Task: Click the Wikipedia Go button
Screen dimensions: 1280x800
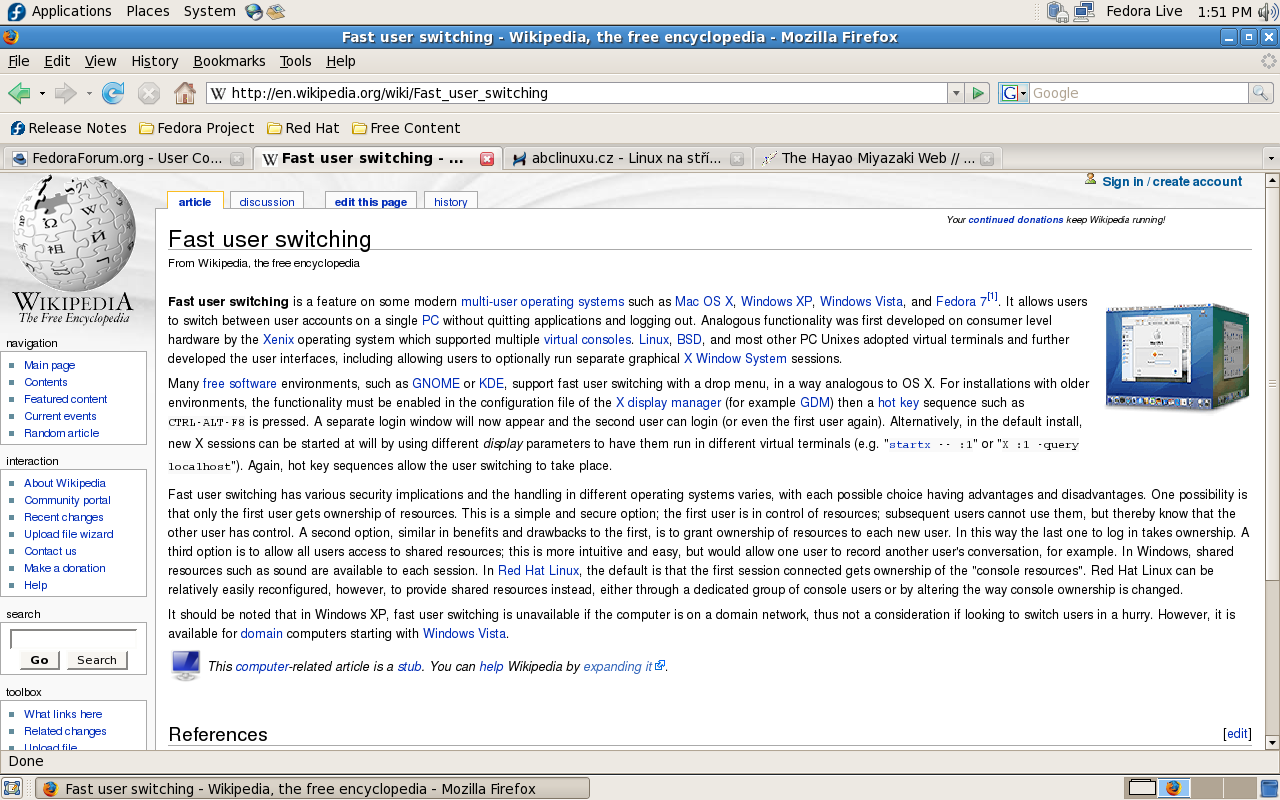Action: click(40, 660)
